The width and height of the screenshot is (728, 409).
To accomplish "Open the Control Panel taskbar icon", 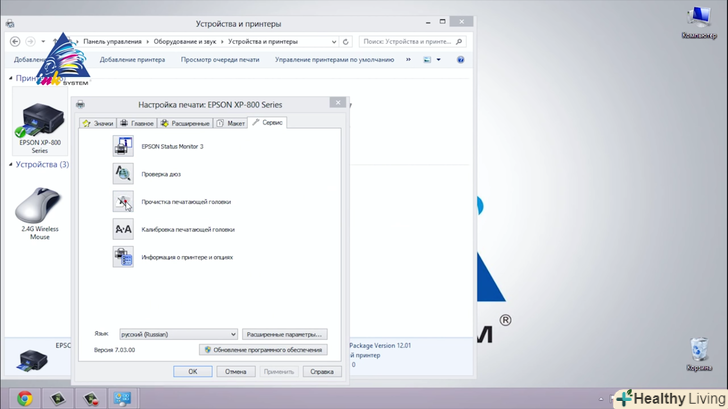I will [123, 398].
